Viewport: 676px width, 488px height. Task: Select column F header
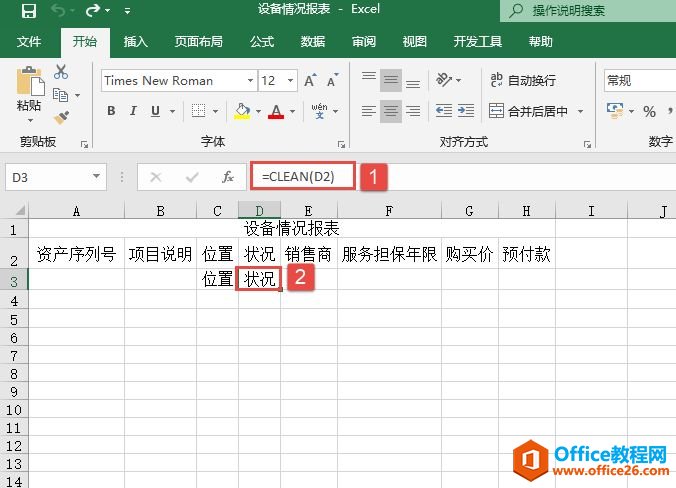[389, 211]
